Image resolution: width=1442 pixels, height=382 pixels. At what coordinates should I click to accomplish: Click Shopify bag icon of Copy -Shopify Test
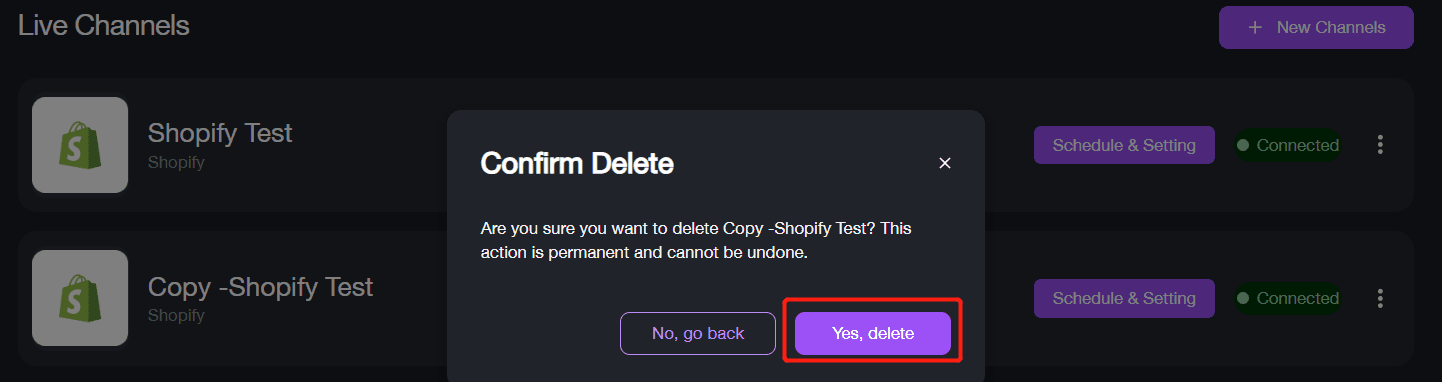click(80, 298)
